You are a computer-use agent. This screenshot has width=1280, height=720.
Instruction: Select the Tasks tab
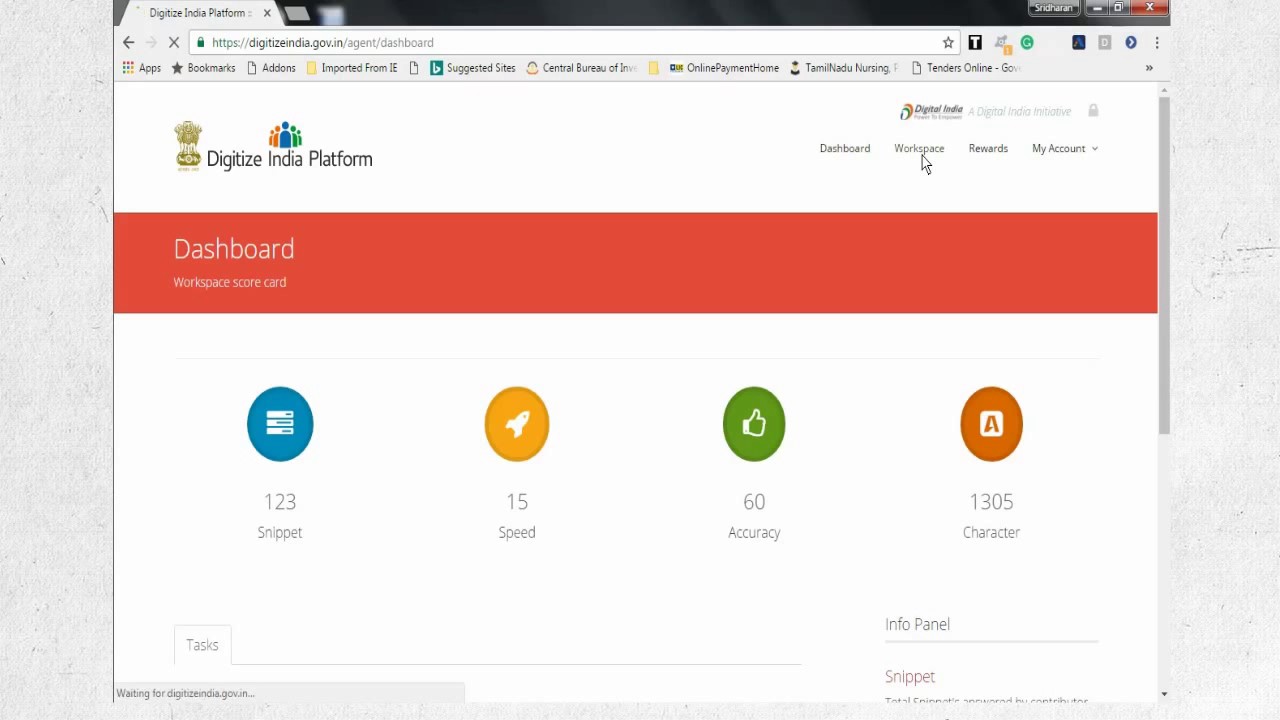pyautogui.click(x=202, y=645)
